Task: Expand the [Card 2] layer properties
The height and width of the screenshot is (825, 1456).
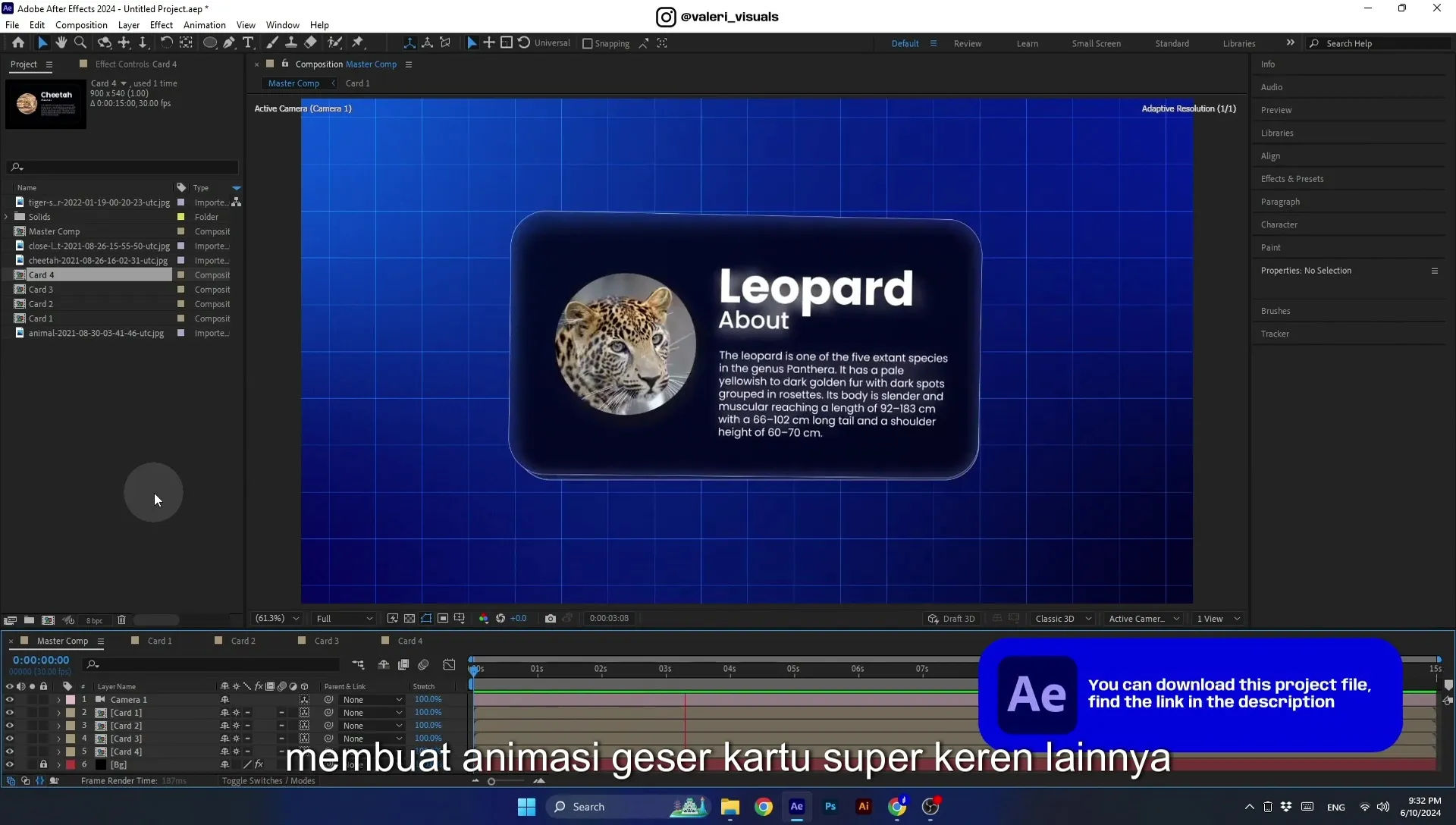Action: click(58, 726)
